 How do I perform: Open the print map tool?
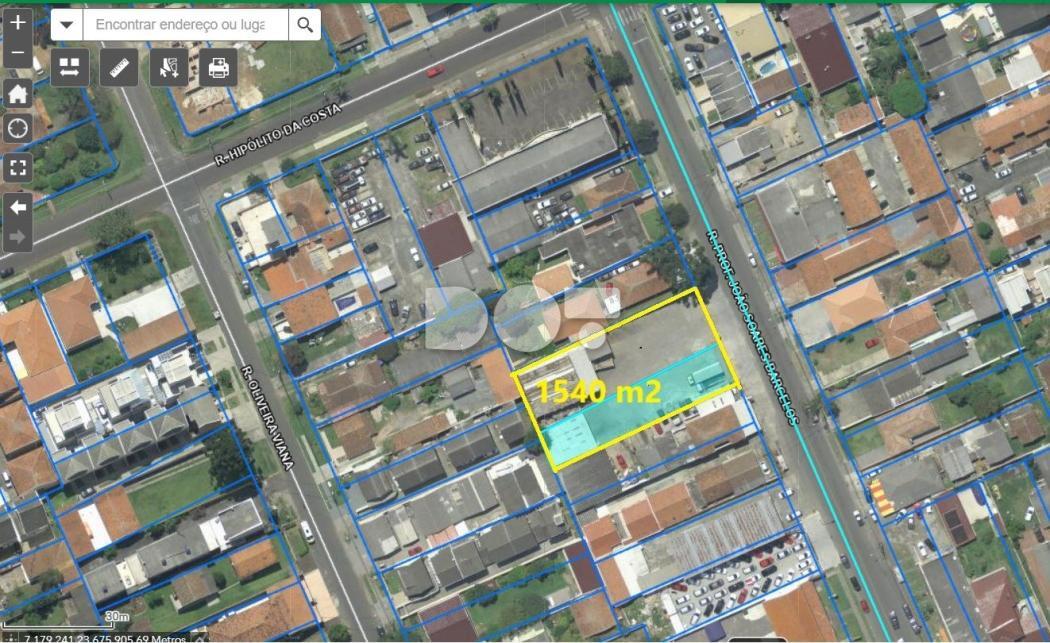(218, 67)
